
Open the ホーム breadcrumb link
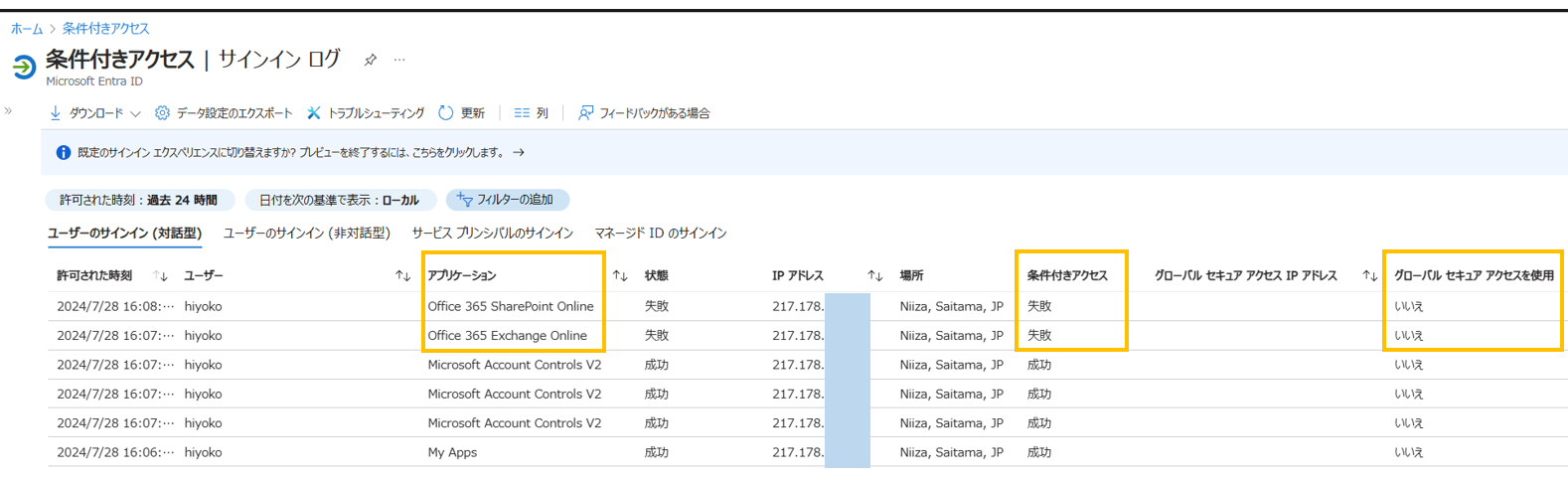pos(27,29)
